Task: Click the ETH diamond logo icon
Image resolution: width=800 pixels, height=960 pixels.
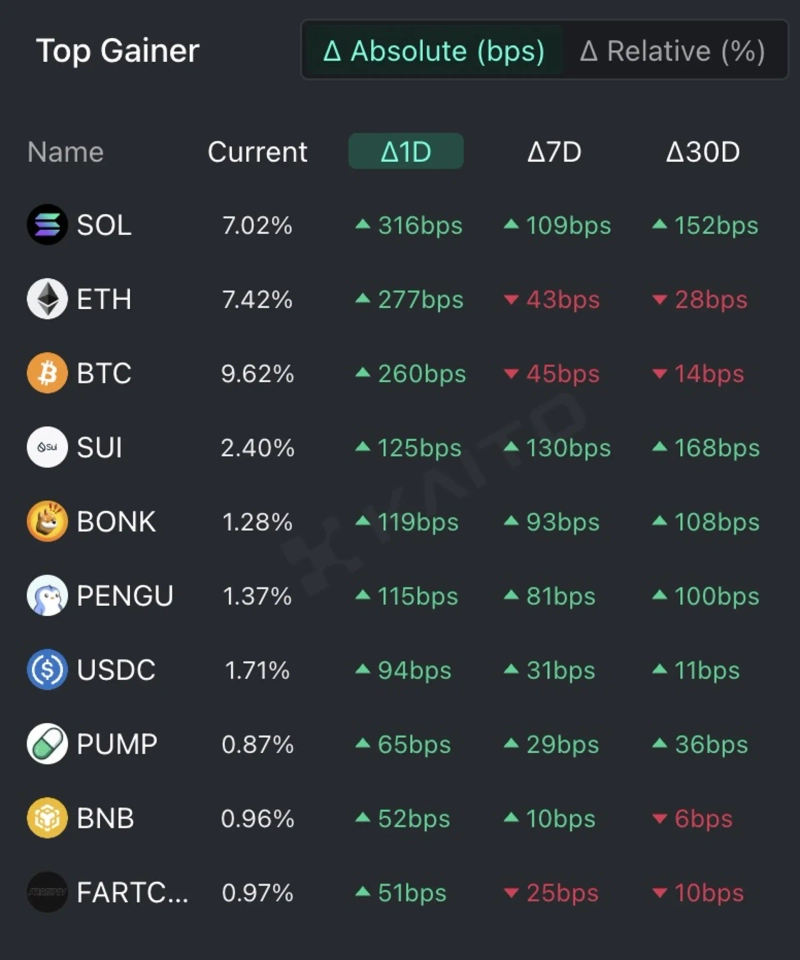Action: [47, 299]
